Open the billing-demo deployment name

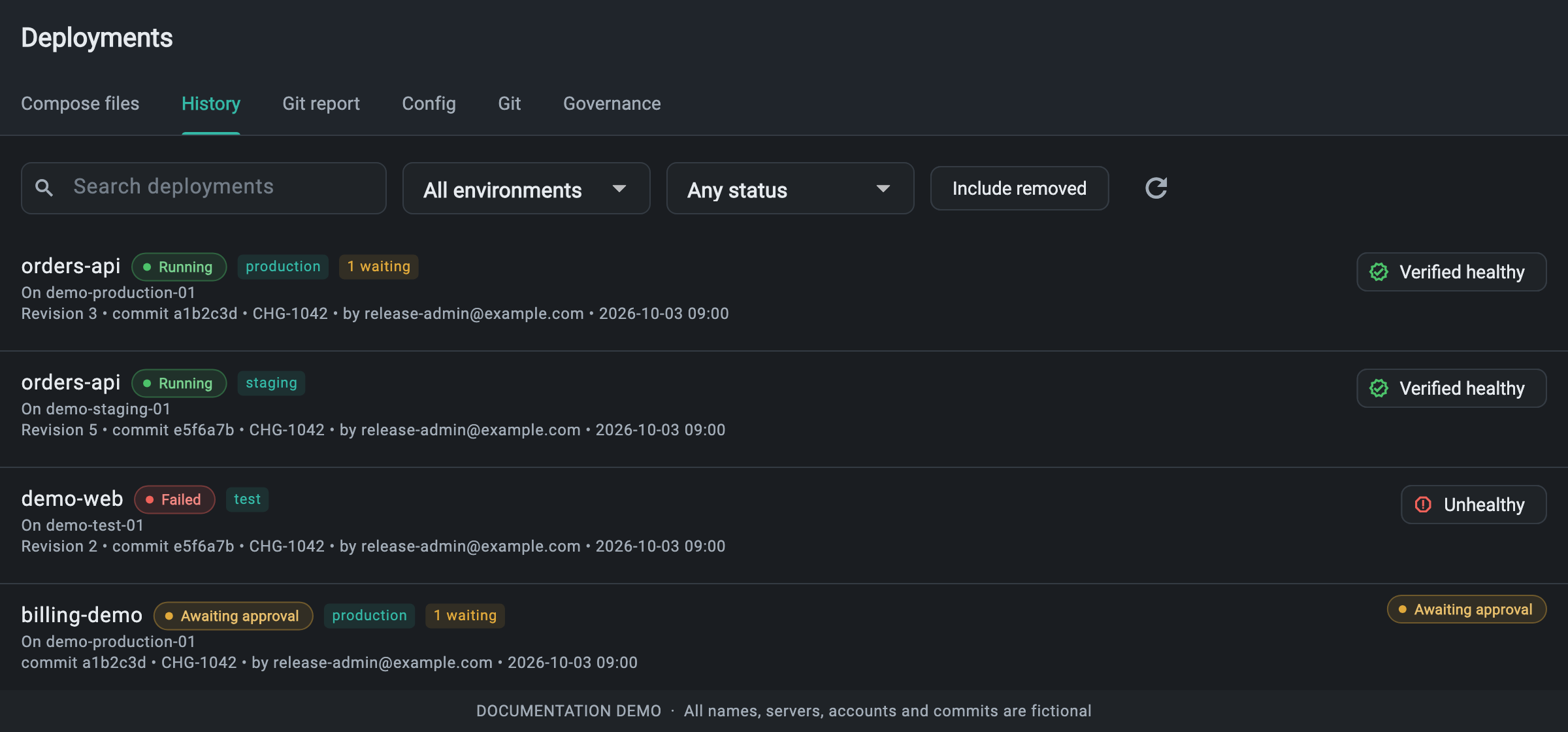coord(82,615)
